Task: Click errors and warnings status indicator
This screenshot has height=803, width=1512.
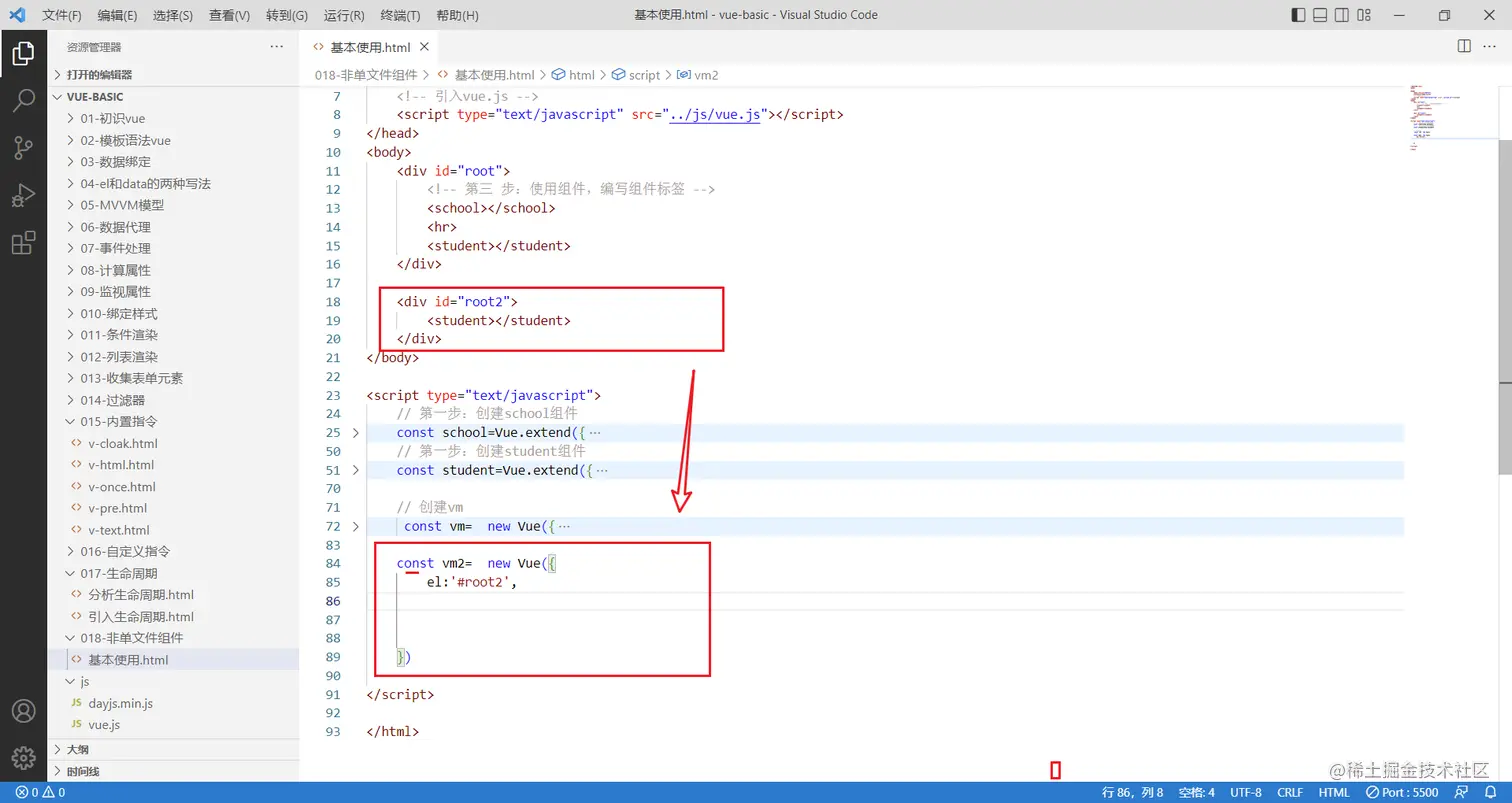Action: 40,792
